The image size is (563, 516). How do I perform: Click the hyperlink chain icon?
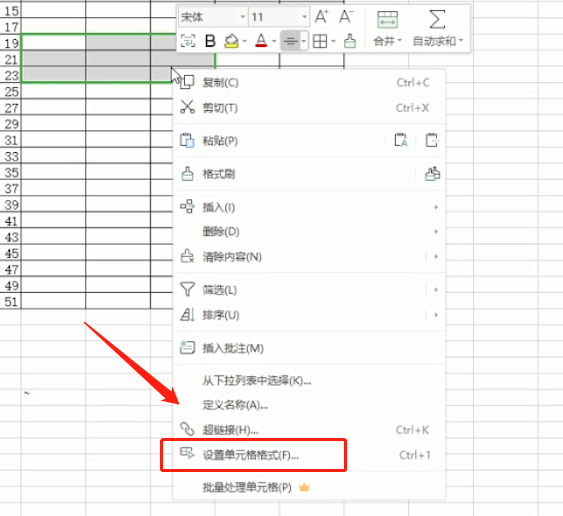[187, 429]
